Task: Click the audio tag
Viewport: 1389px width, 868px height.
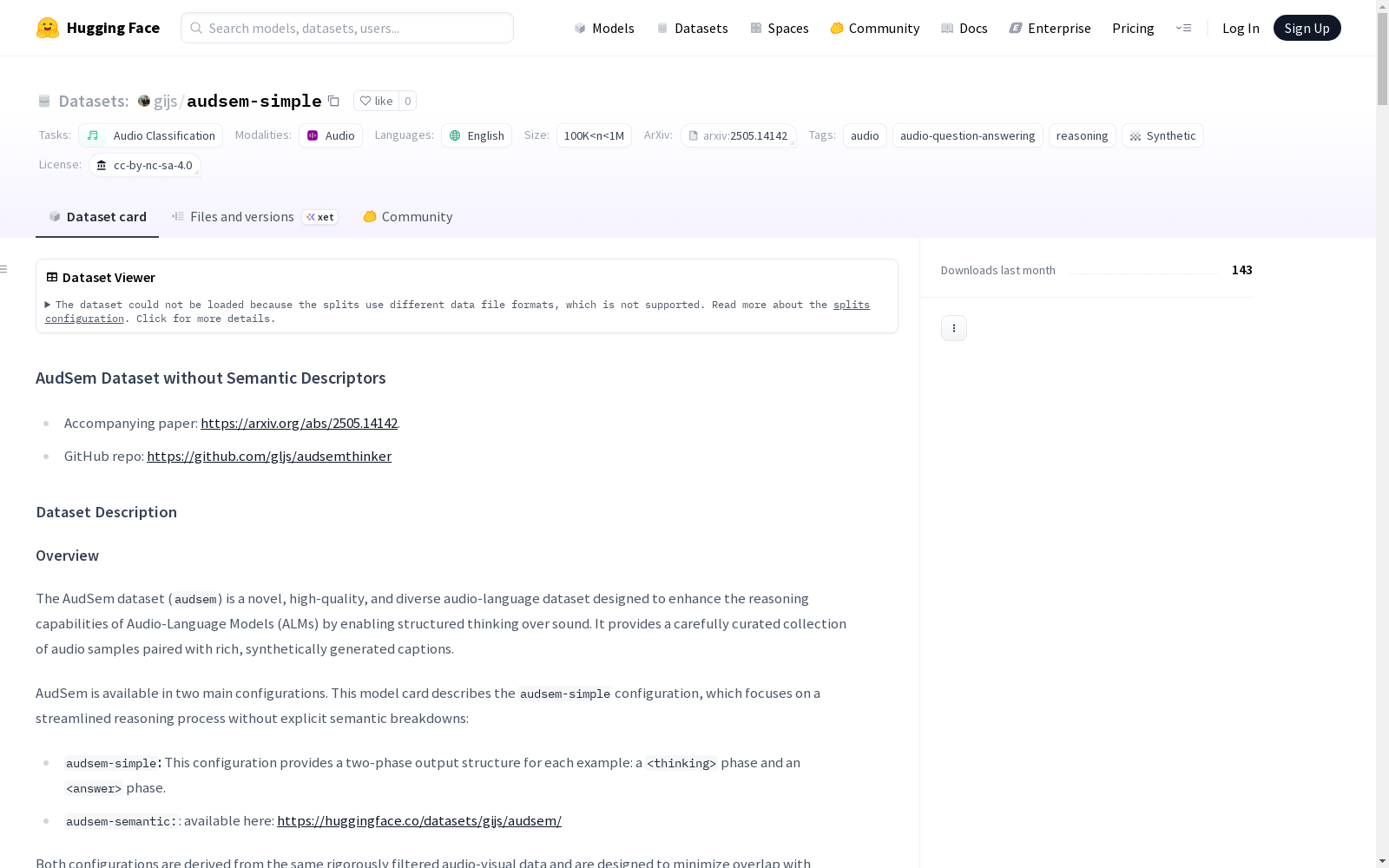Action: [x=865, y=135]
